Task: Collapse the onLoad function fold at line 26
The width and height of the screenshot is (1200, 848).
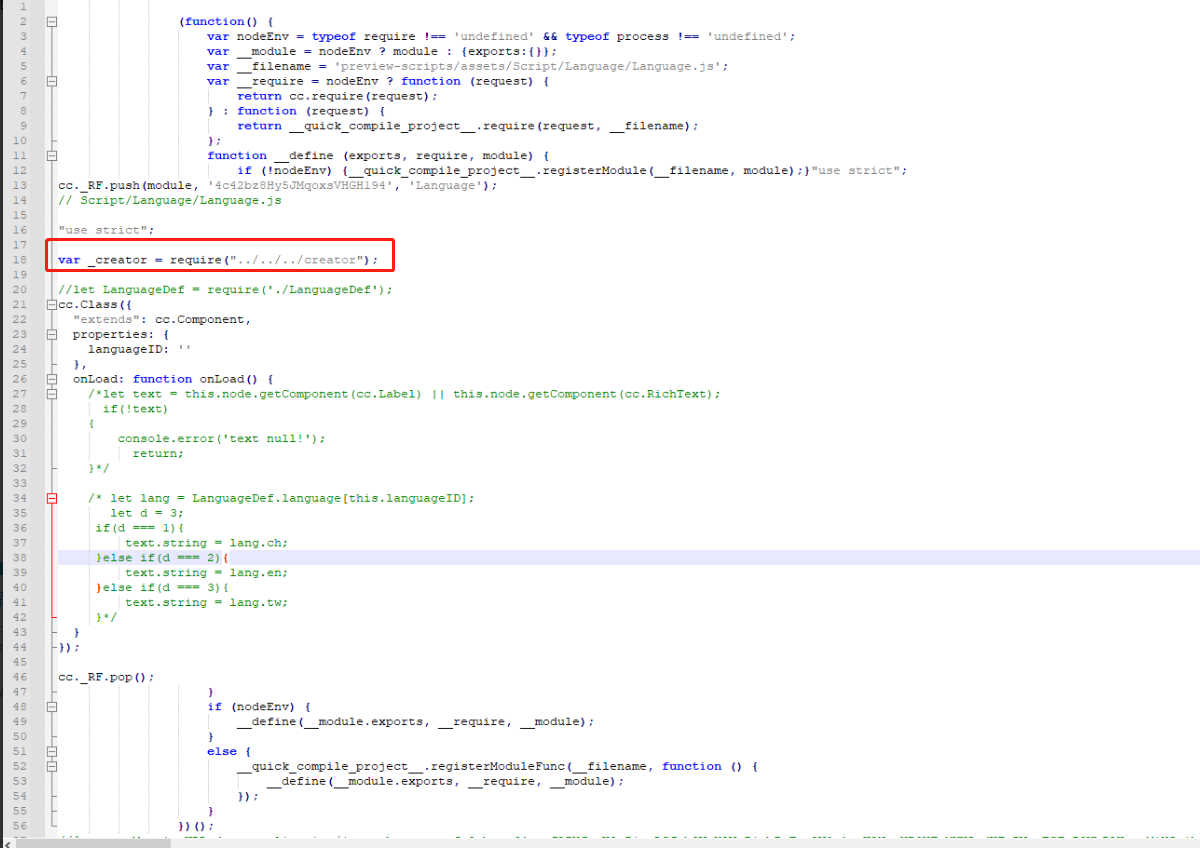Action: pyautogui.click(x=52, y=379)
